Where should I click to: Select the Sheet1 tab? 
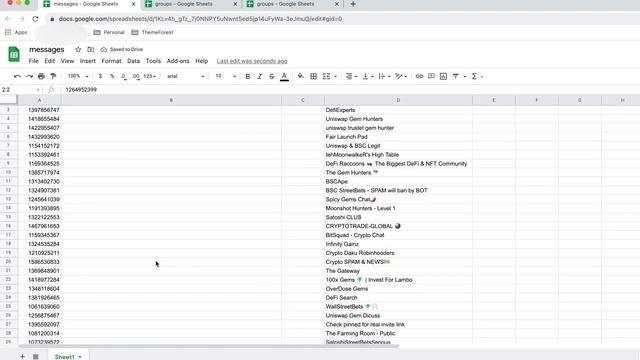pos(68,357)
